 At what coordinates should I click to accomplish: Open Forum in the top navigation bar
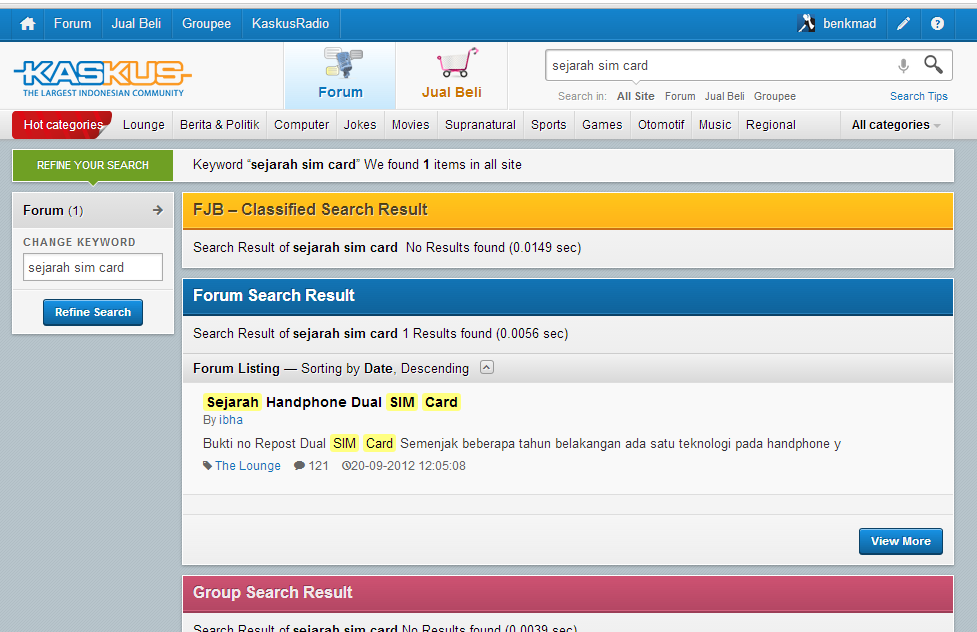click(72, 24)
